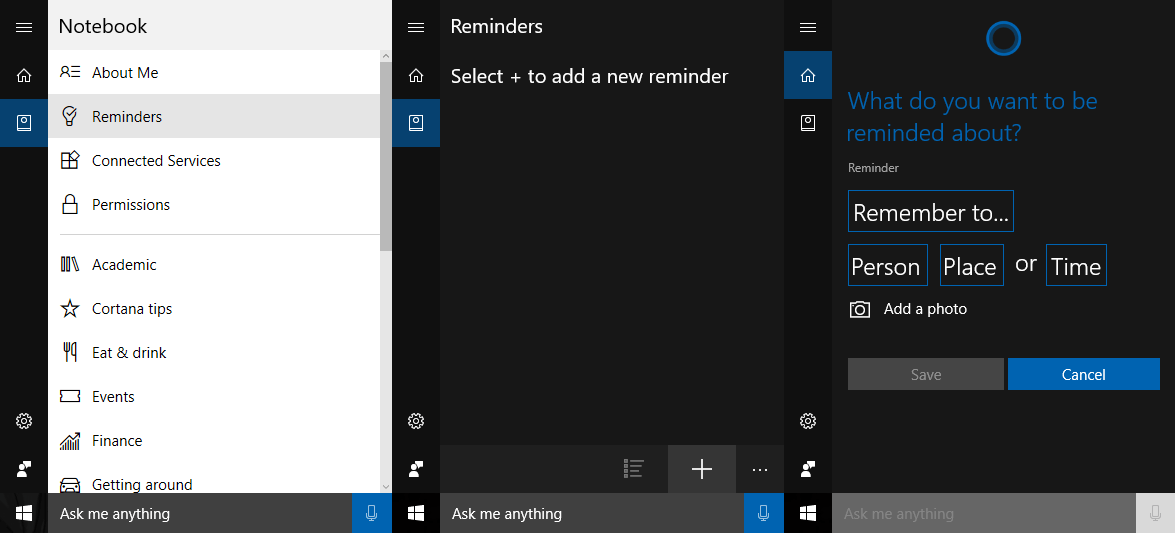Viewport: 1175px width, 533px height.
Task: Open Eat & drink category
Action: pos(214,352)
